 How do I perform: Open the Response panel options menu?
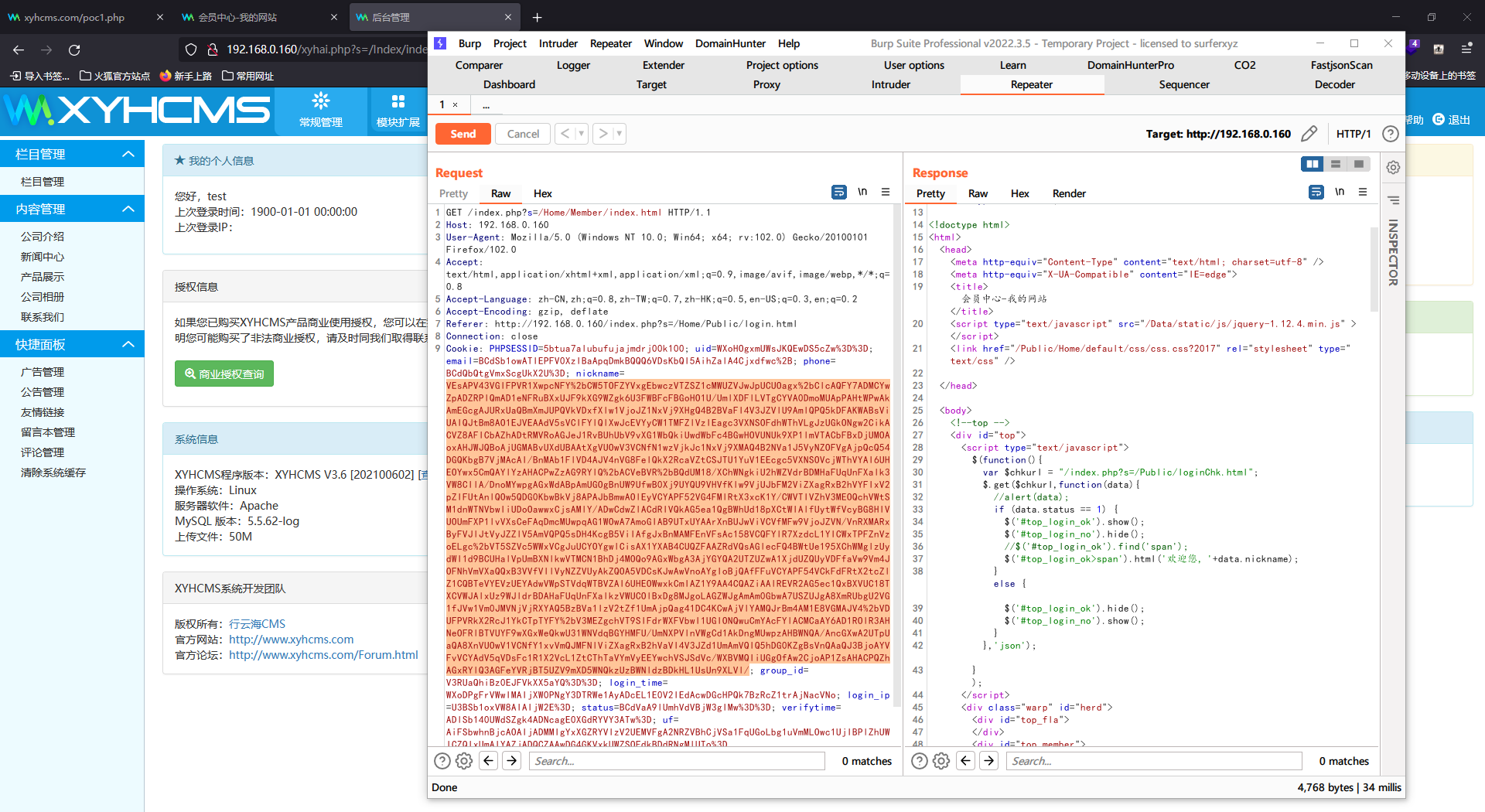click(1363, 192)
